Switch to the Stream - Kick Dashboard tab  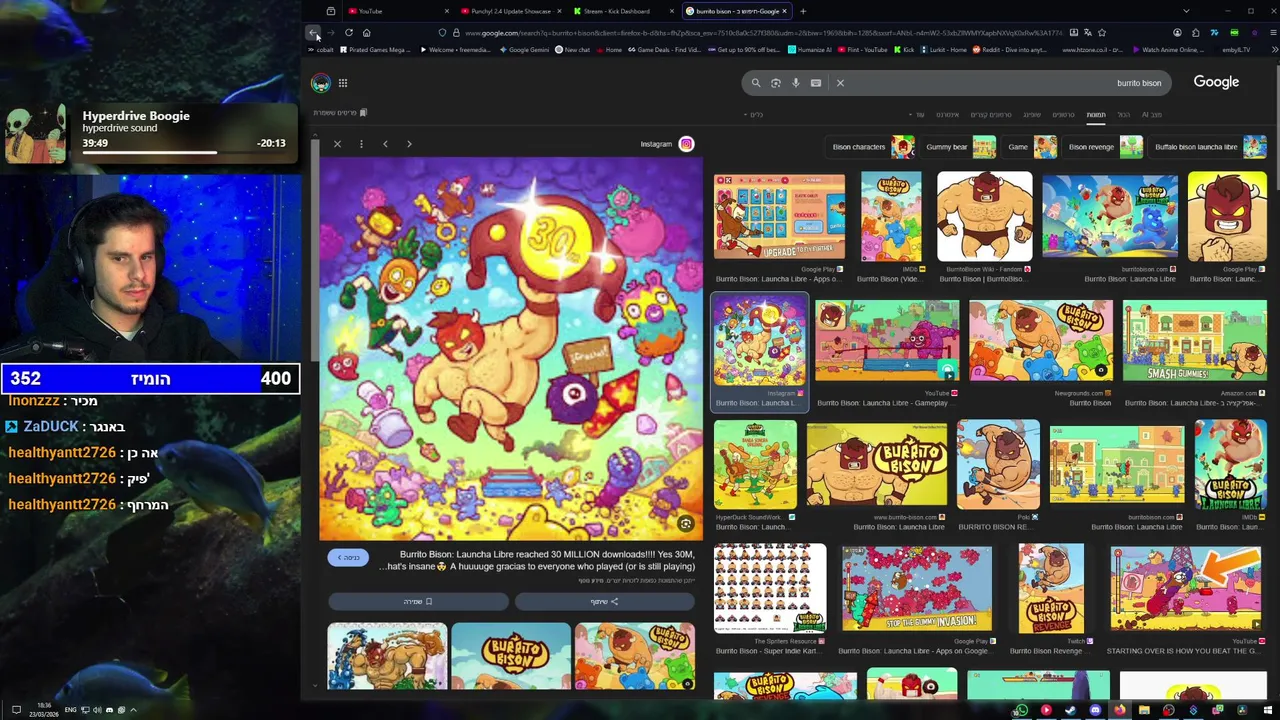(x=617, y=11)
